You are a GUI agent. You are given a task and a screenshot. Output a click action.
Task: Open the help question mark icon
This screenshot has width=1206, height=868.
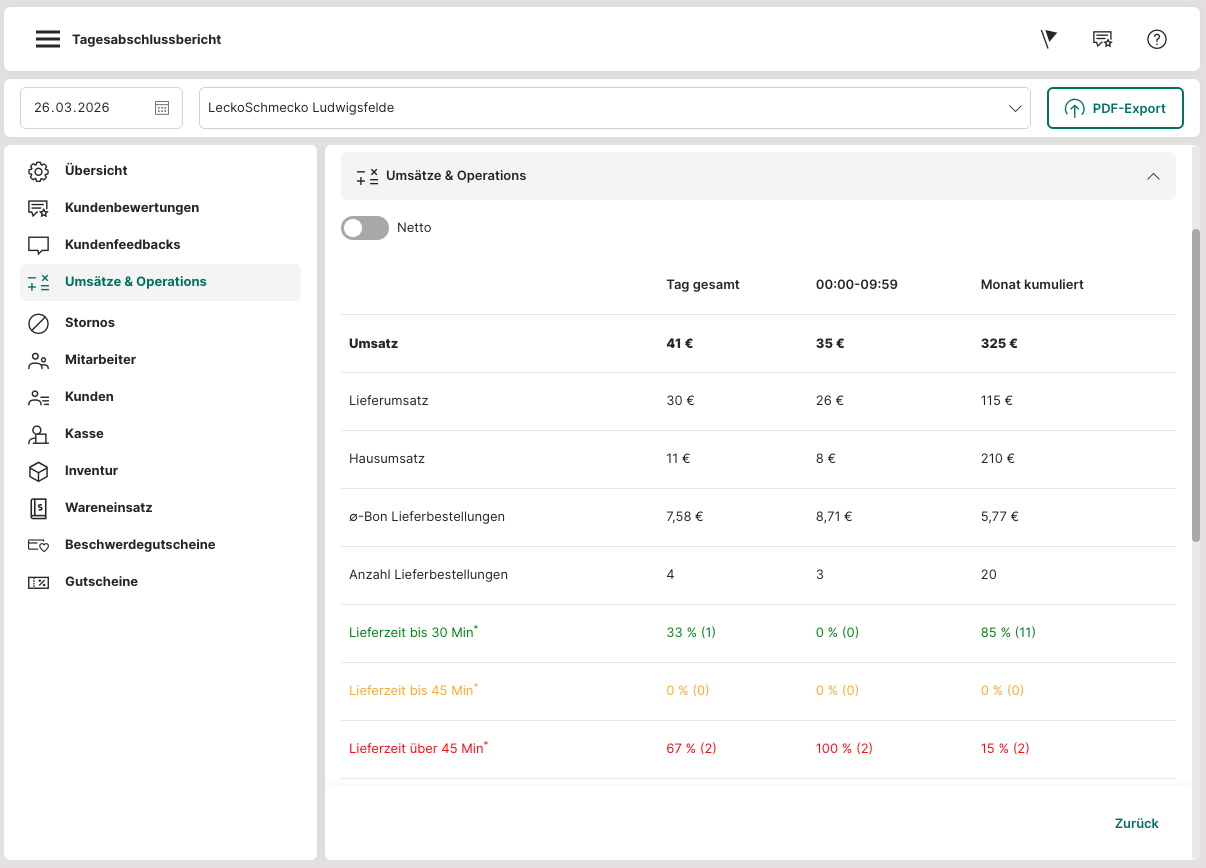[1157, 39]
